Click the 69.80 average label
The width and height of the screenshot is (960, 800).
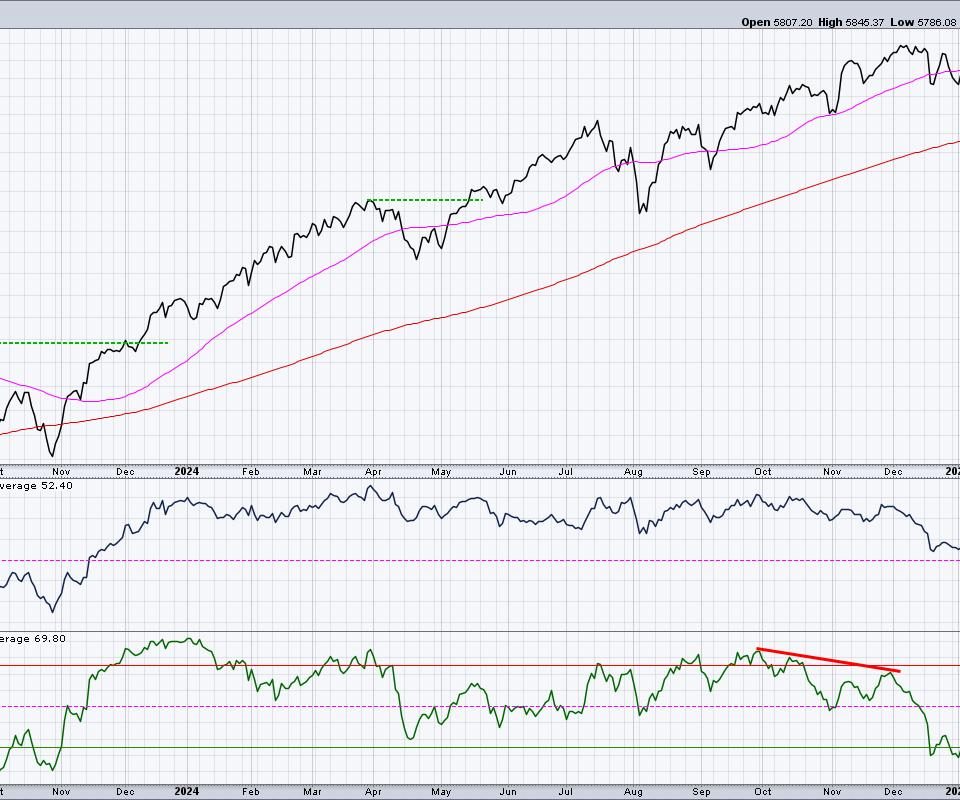pyautogui.click(x=30, y=638)
